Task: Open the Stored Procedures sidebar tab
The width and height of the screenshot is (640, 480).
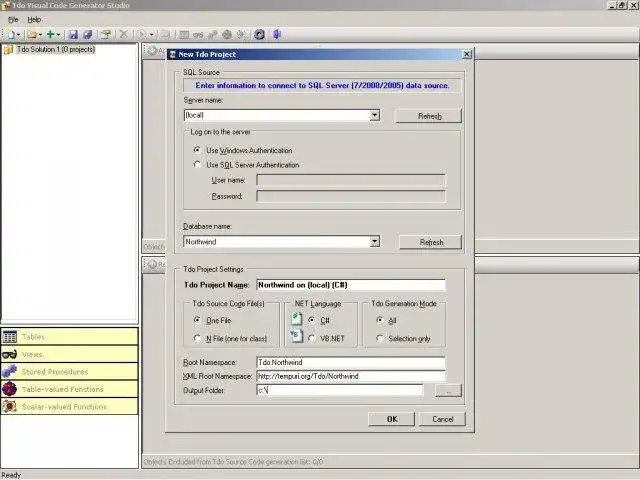Action: (70, 371)
